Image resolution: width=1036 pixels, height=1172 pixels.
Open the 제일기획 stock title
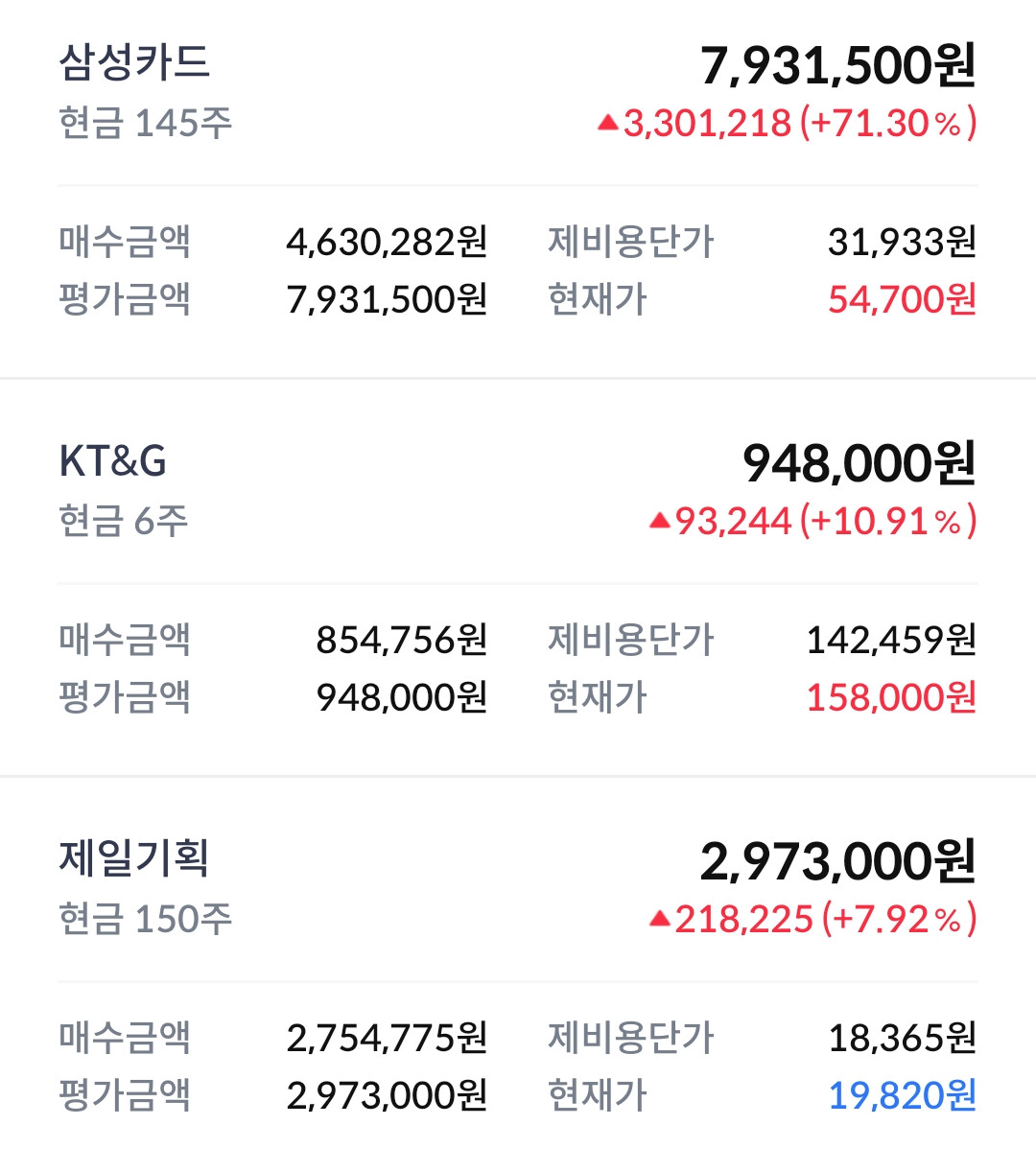point(134,858)
